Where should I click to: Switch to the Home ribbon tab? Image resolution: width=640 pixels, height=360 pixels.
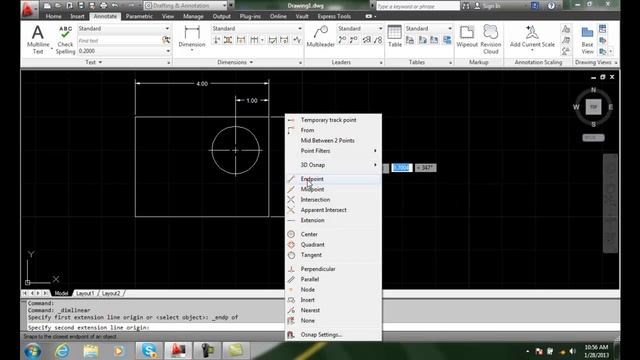point(53,16)
